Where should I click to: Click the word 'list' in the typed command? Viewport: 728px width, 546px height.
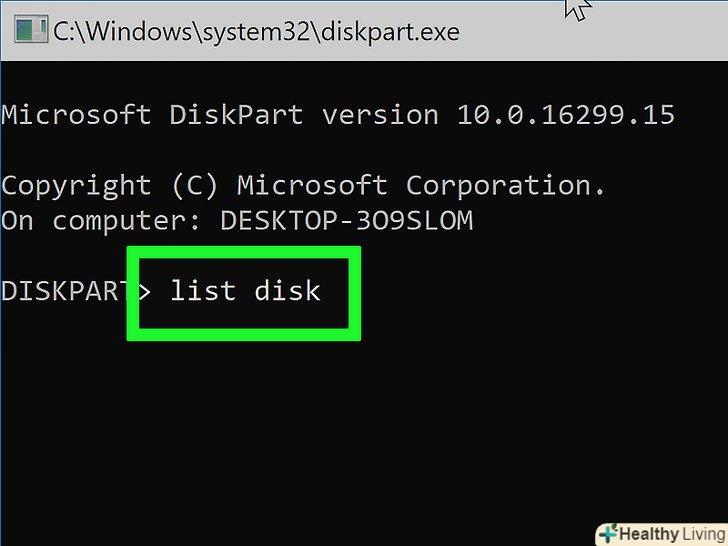coord(202,292)
